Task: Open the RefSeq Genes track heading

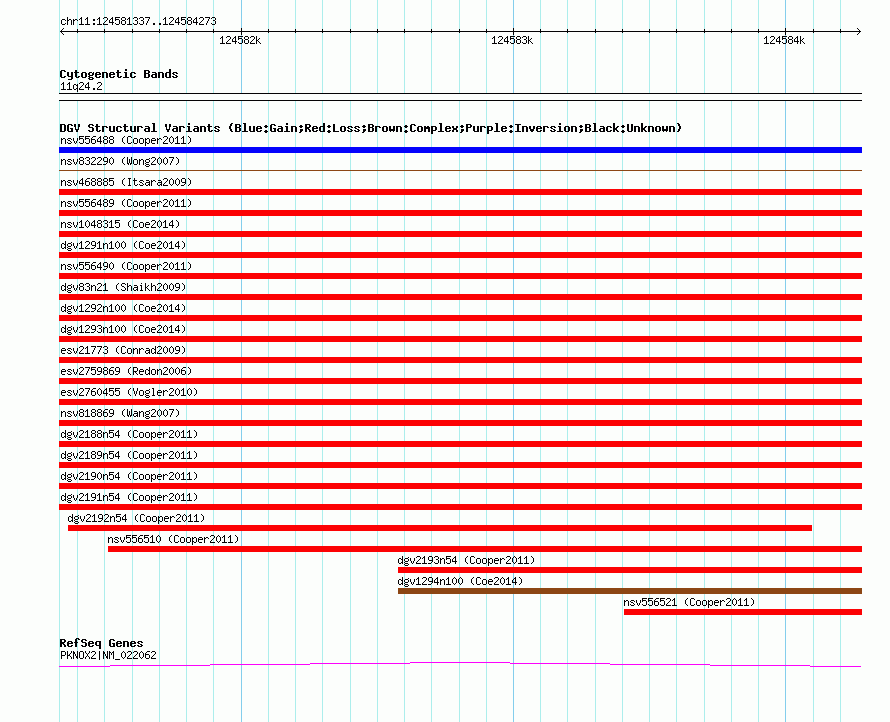Action: tap(101, 643)
